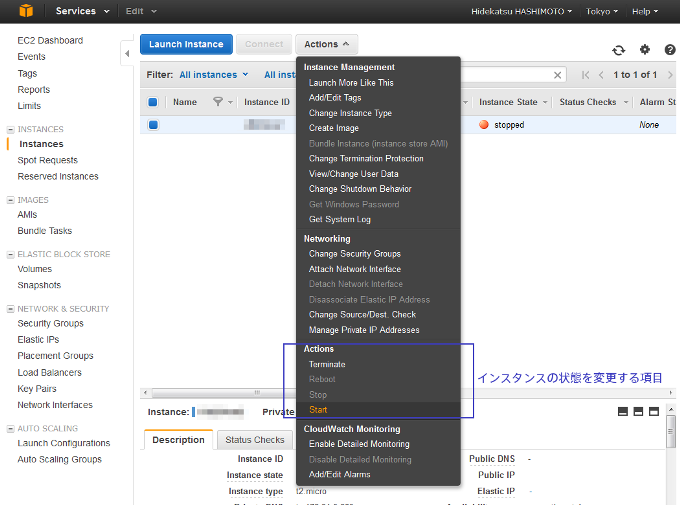This screenshot has height=505, width=680.
Task: Open the Hidekatsu HASHIMOTO account menu
Action: [521, 11]
